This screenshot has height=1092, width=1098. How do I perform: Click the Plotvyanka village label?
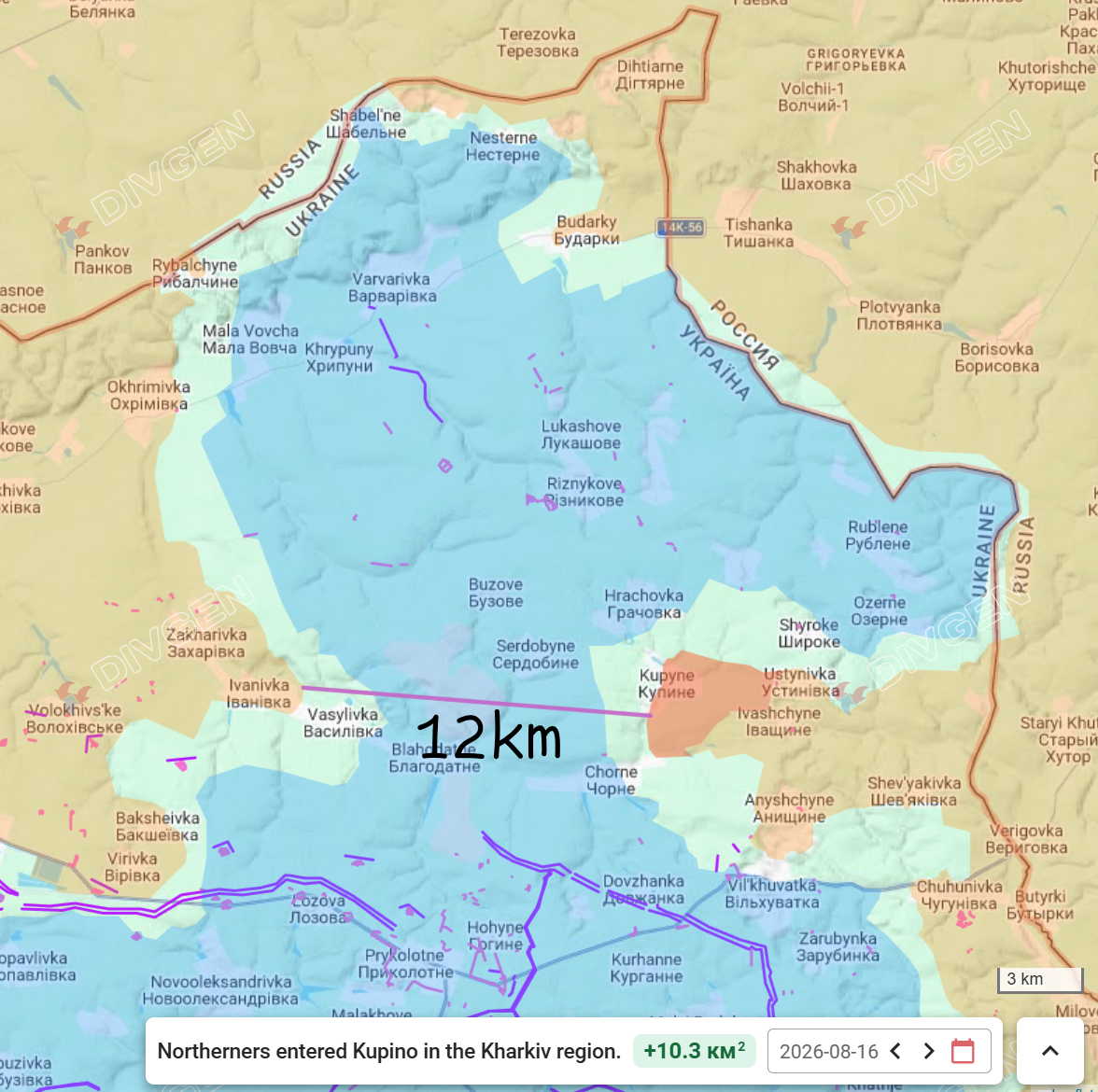(x=899, y=315)
